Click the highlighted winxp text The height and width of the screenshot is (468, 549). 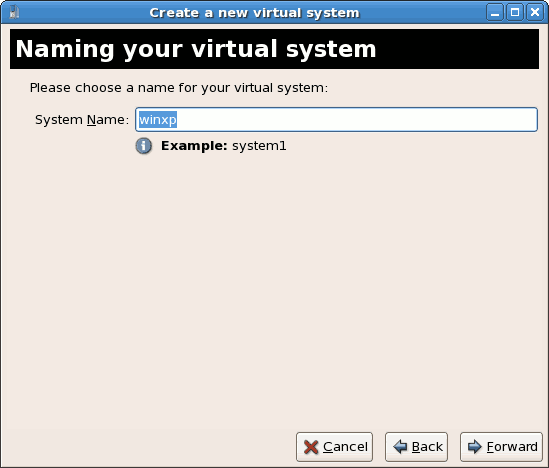[158, 120]
